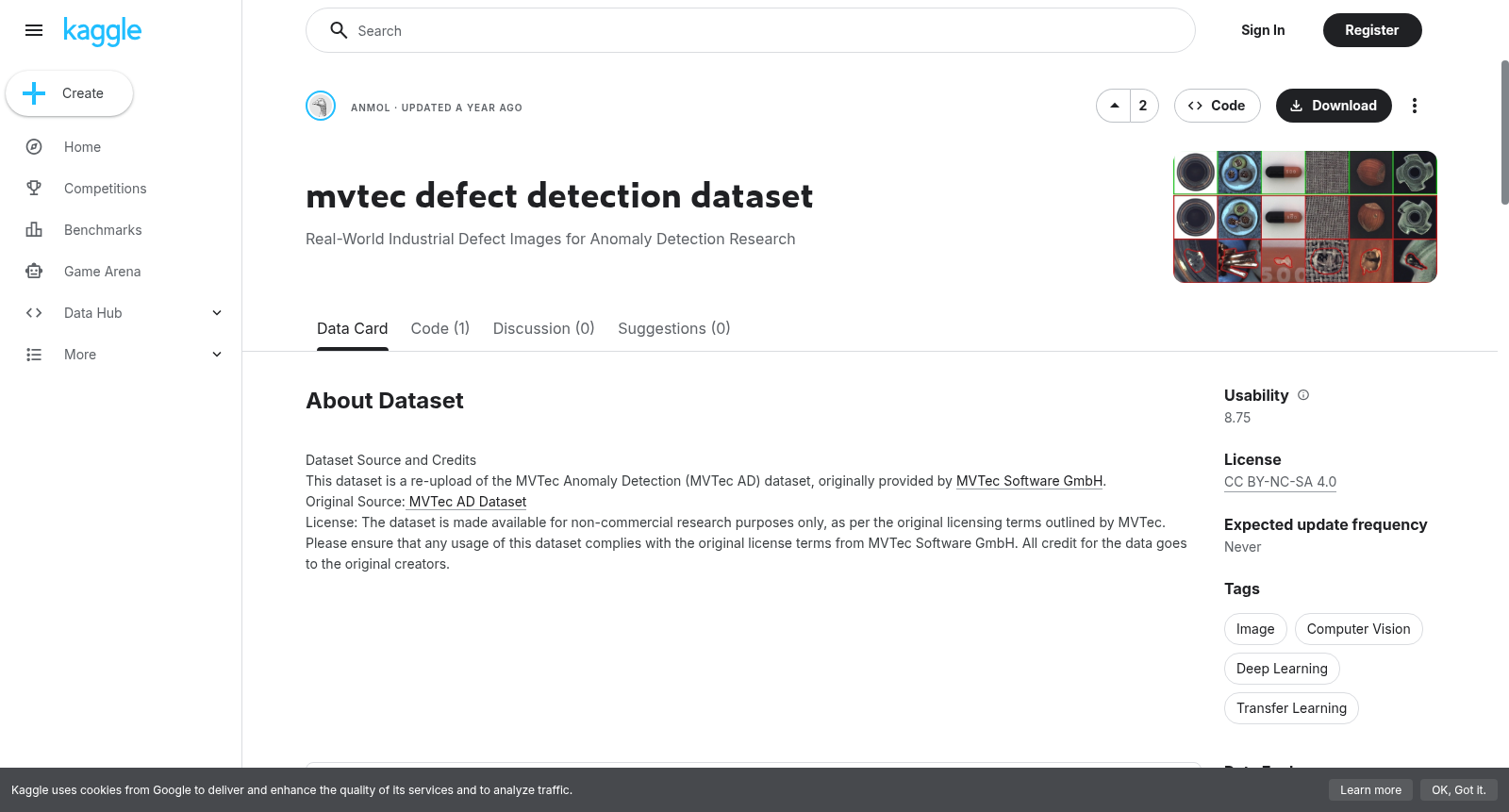Switch to the Code (1) tab
This screenshot has width=1509, height=812.
(x=440, y=328)
